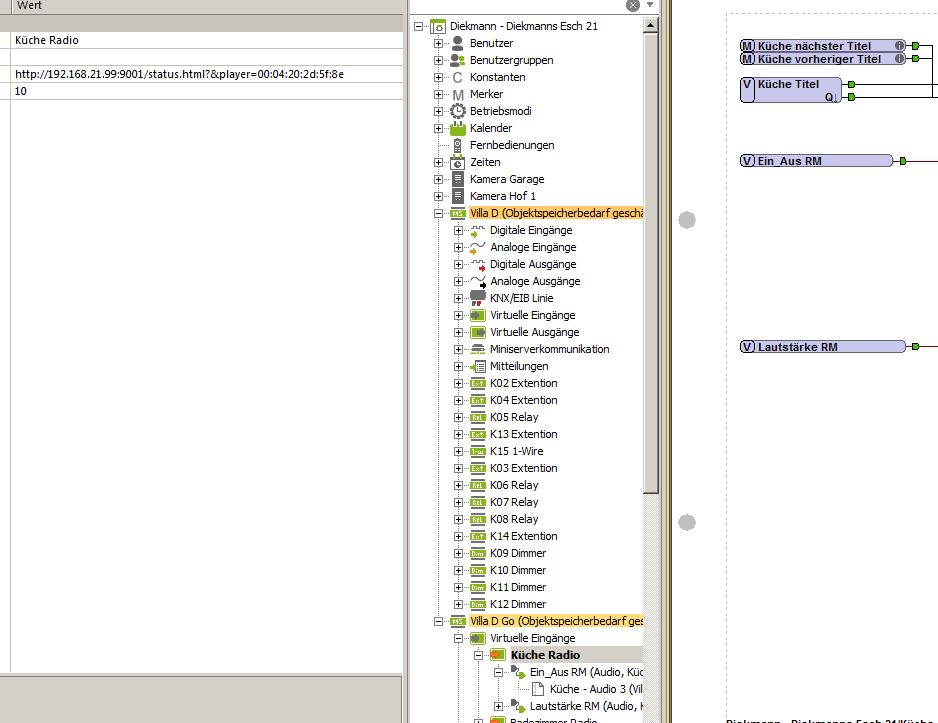
Task: Click the Benutzer user icon in tree
Action: [x=458, y=43]
